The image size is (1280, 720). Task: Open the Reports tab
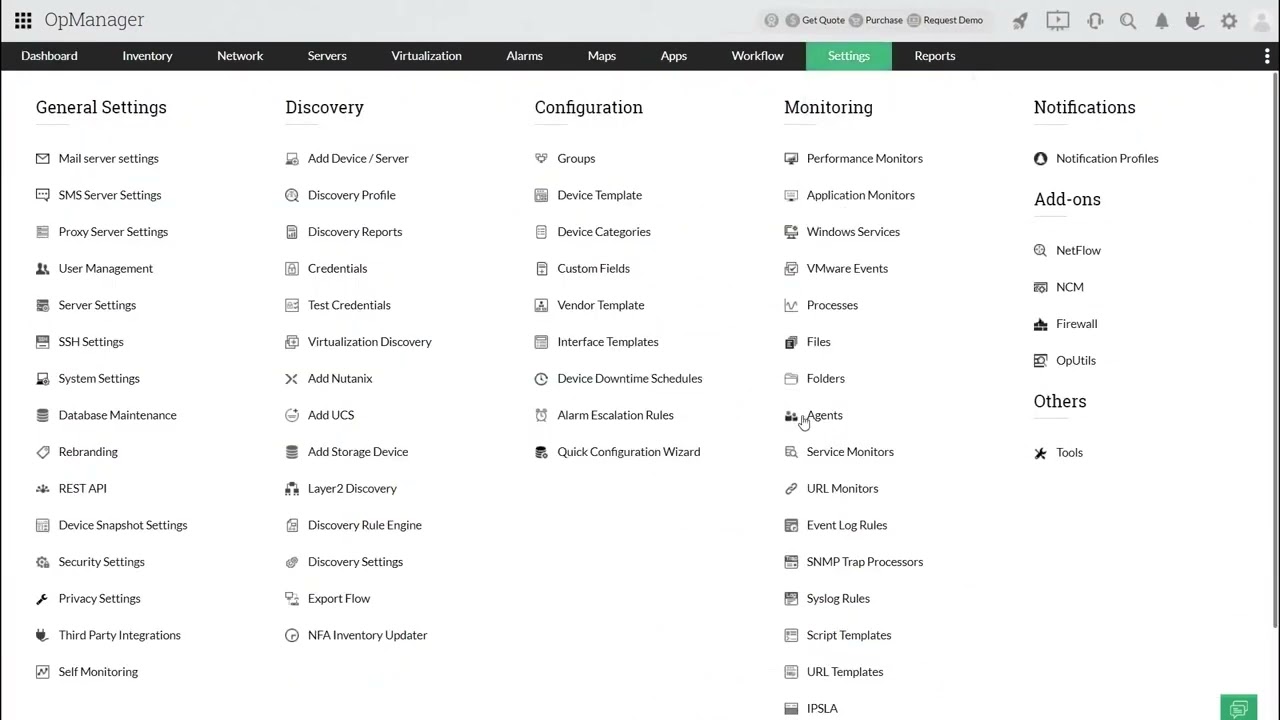[935, 56]
